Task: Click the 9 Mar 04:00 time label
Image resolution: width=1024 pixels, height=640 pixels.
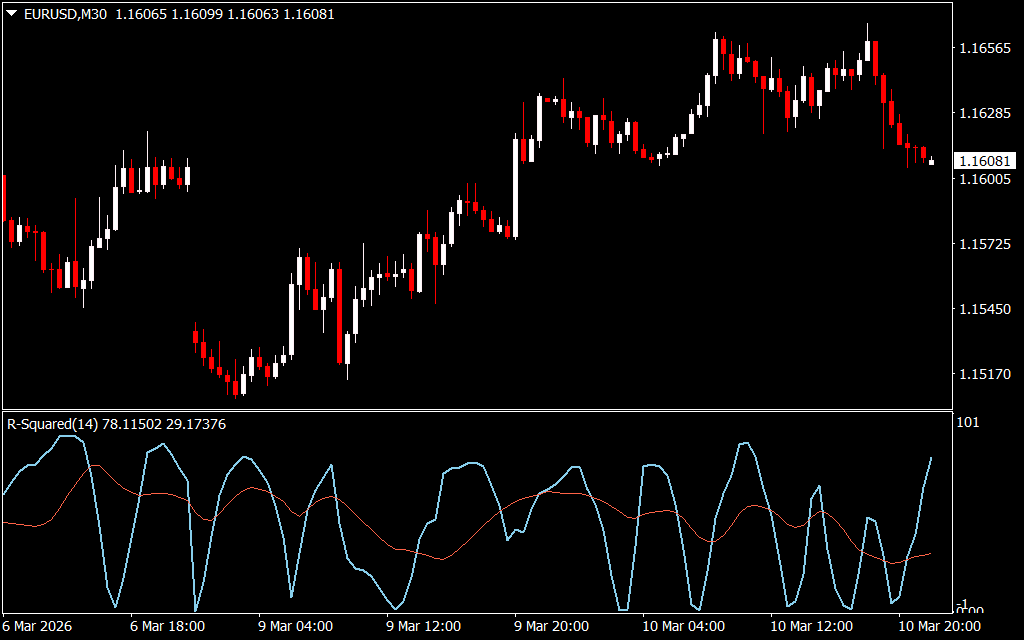Action: 295,627
